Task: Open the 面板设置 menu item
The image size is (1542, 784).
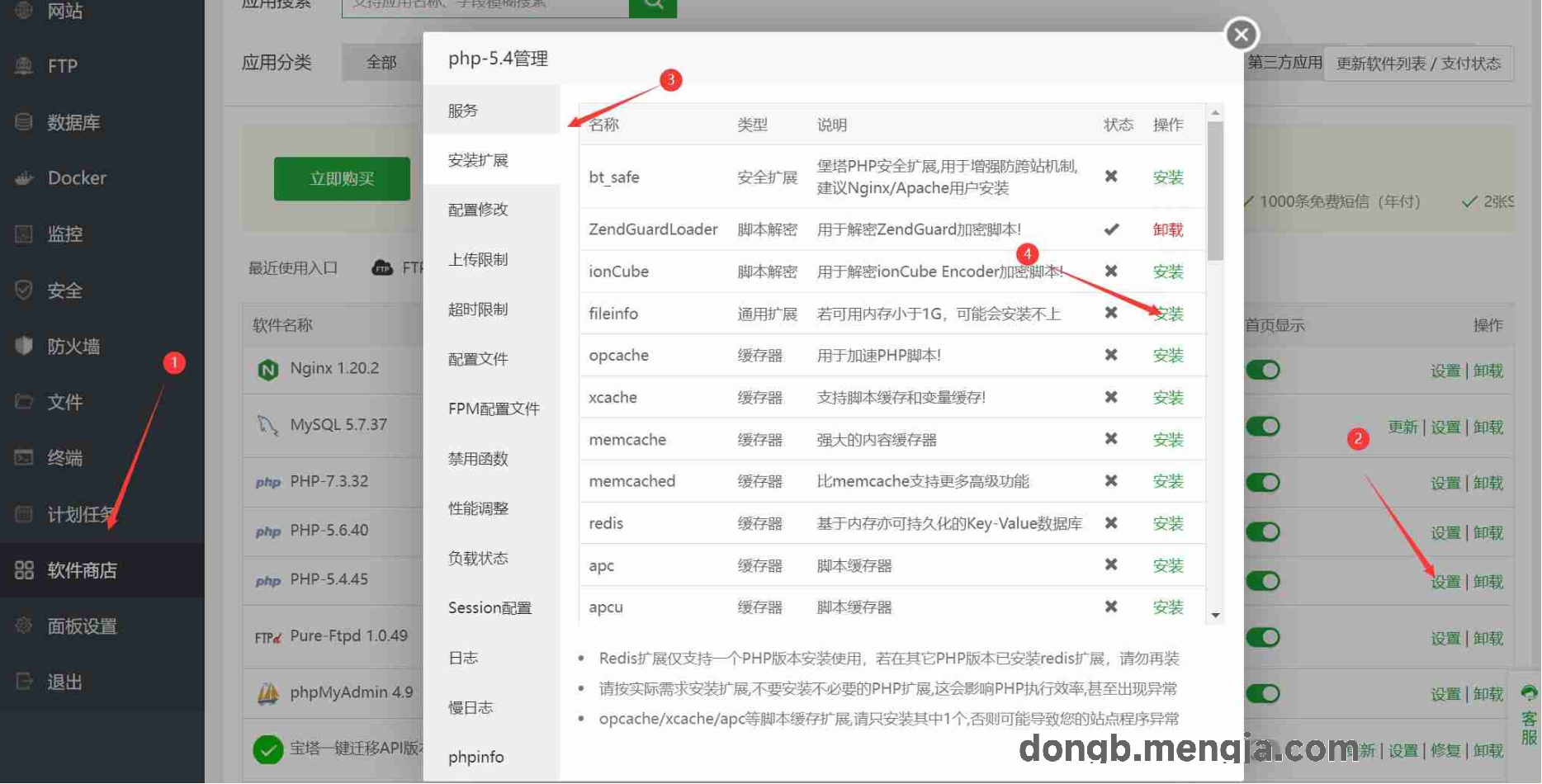Action: 102,626
